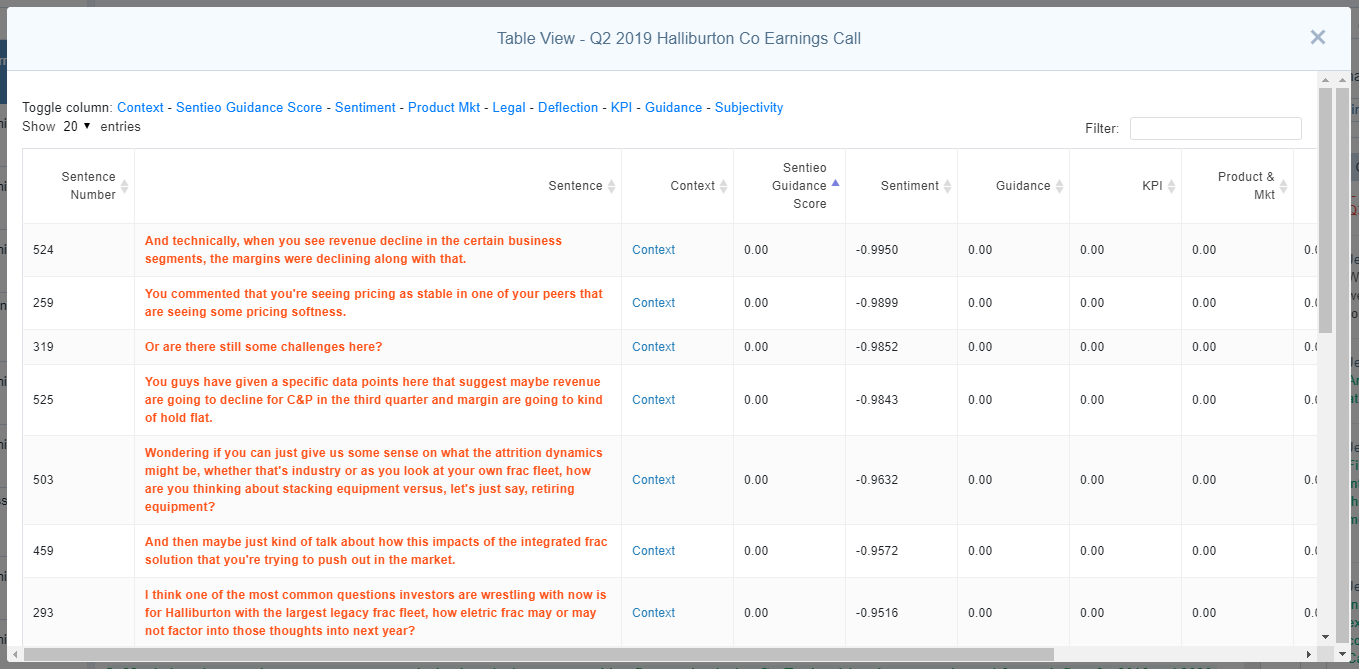
Task: Click sentence number 503 cell
Action: pos(78,480)
